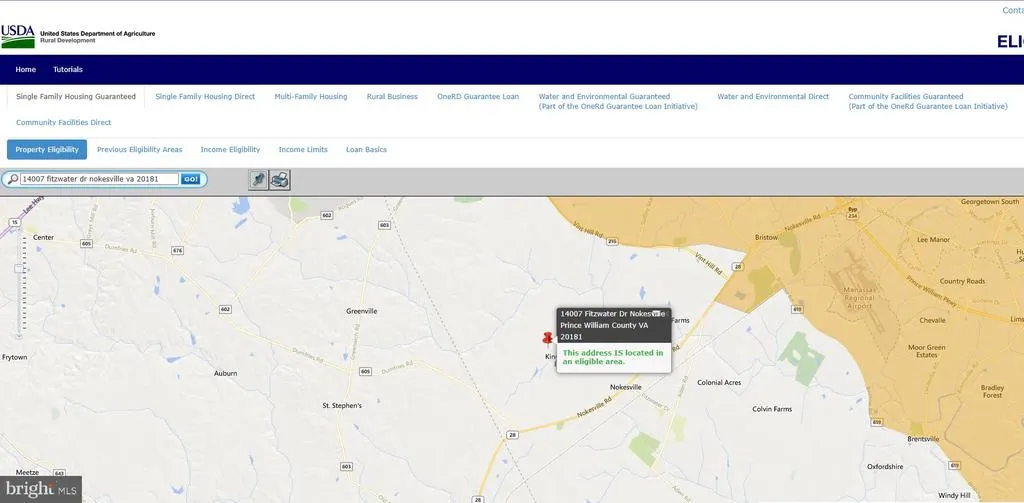Open the Loan Basics link
This screenshot has height=503, width=1024.
click(366, 150)
